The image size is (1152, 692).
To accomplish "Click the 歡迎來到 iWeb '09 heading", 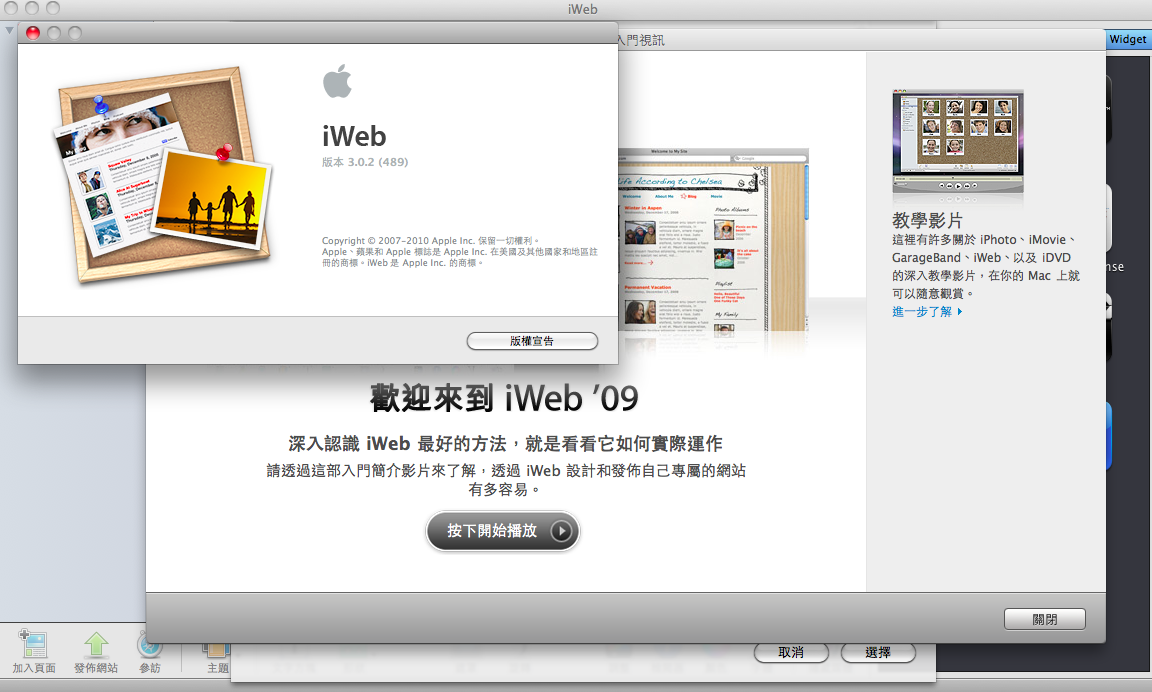I will [504, 398].
